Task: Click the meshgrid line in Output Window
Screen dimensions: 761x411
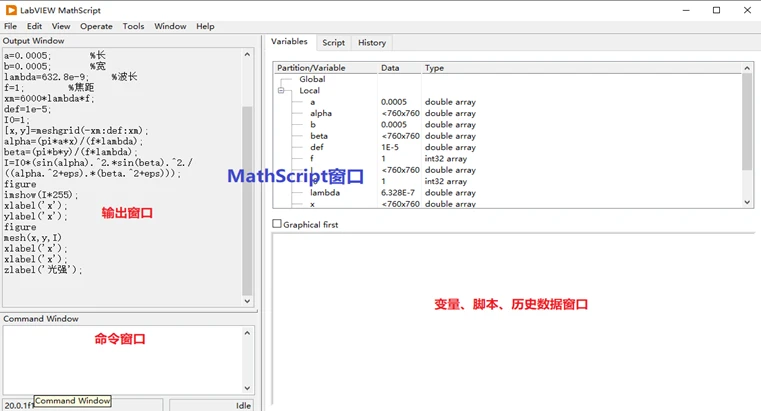Action: tap(76, 131)
